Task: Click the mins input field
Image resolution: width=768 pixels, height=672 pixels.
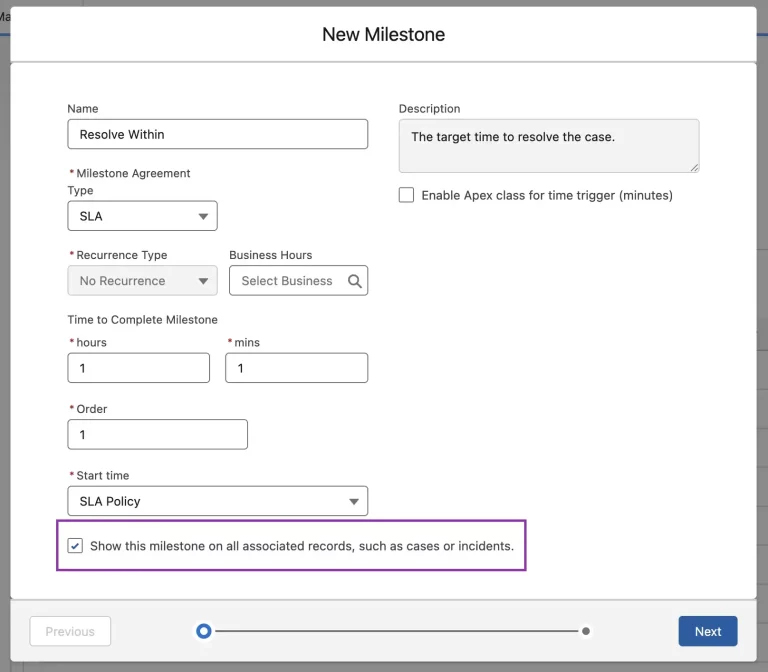Action: (296, 368)
